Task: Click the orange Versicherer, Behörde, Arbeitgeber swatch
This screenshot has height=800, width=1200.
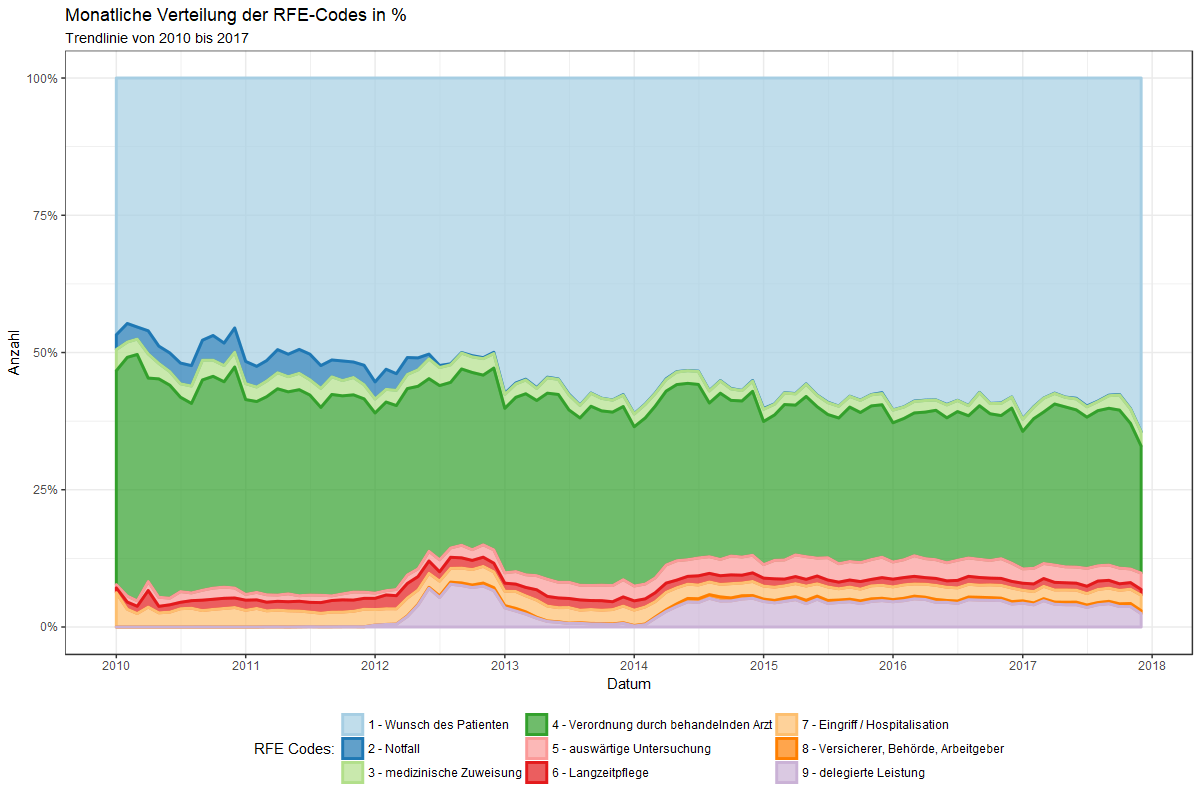Action: 787,749
